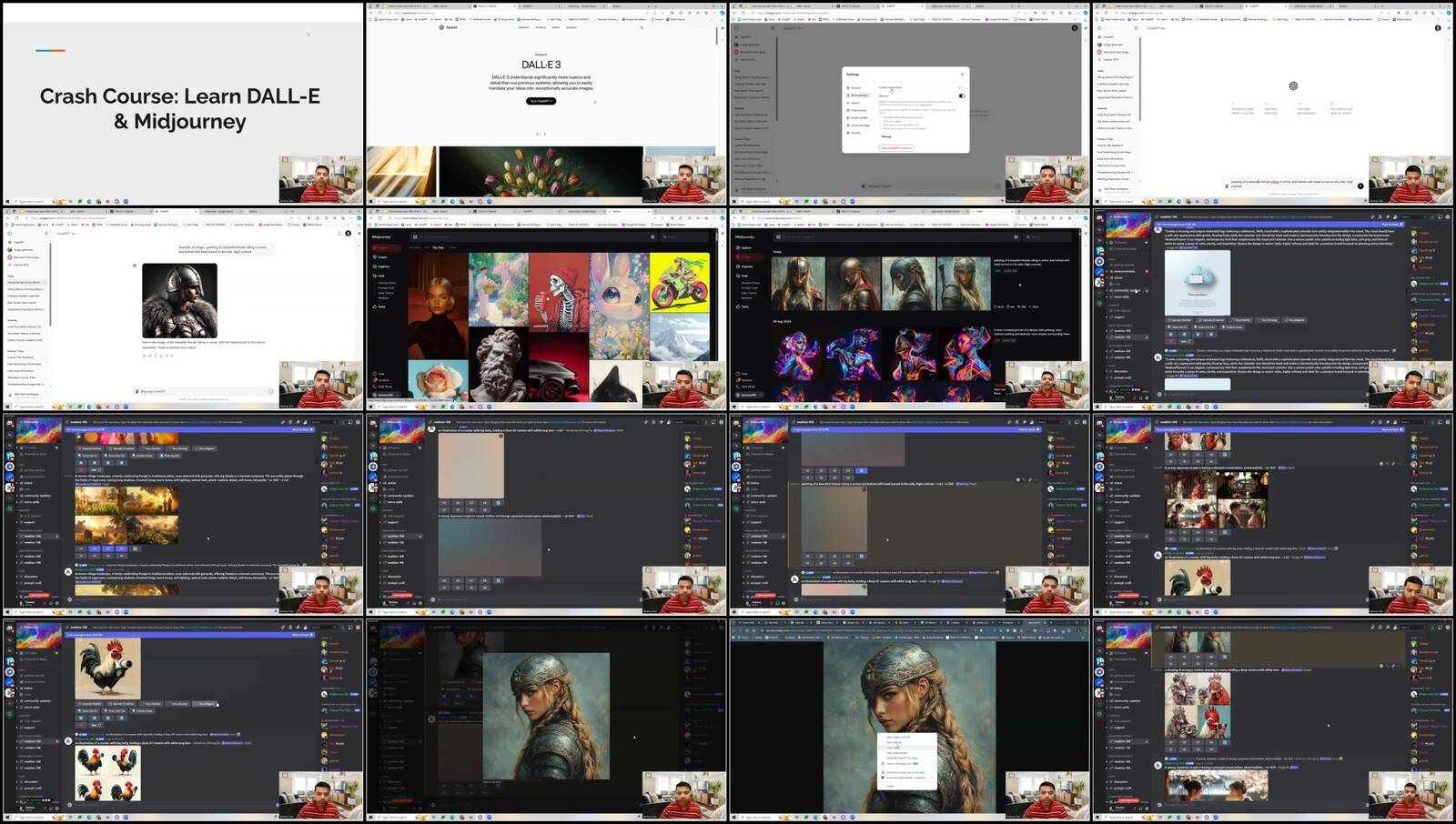
Task: Click the OpenAI logo on the DALL·E 3 page
Action: (449, 27)
